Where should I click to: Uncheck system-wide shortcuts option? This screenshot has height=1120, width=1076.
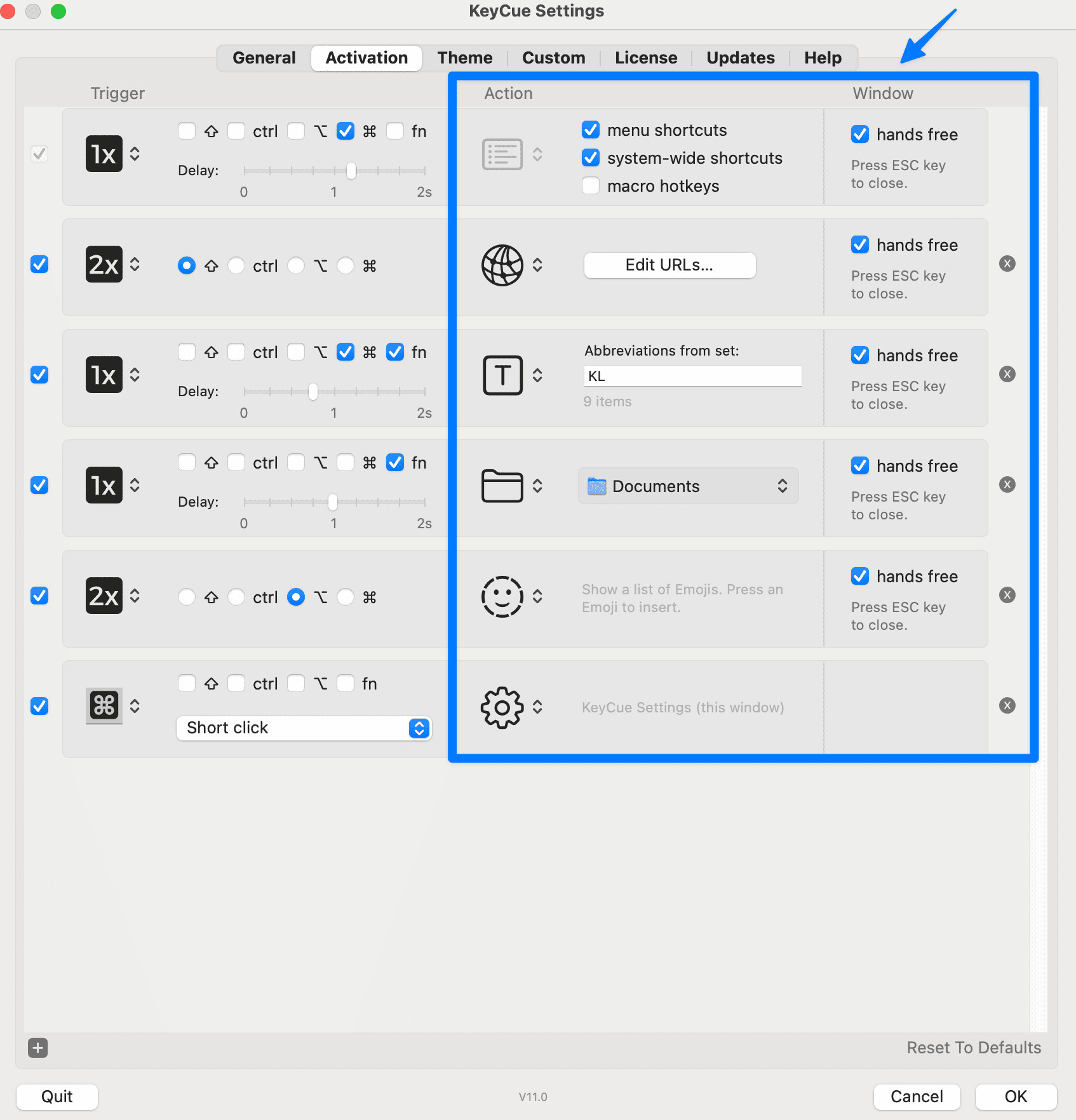[591, 157]
